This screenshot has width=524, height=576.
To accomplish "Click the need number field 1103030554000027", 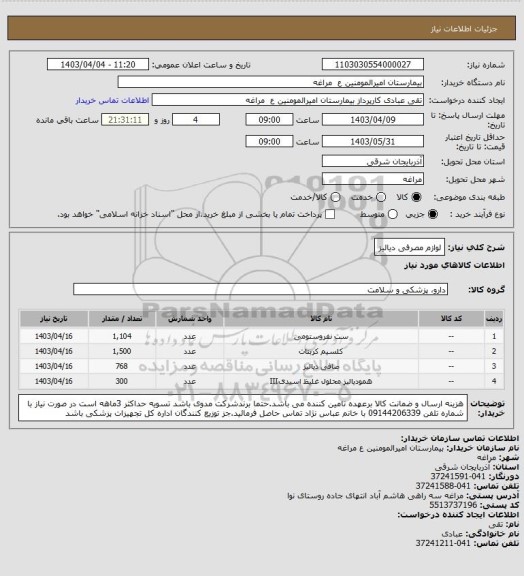I will pyautogui.click(x=373, y=65).
